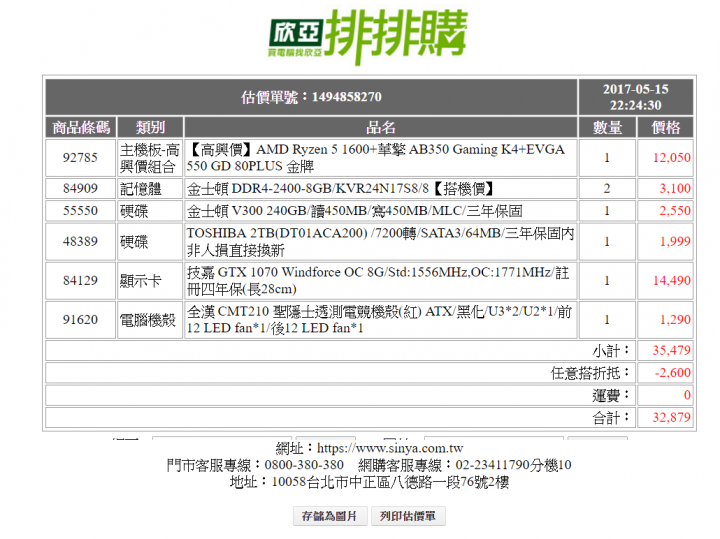
Task: Click the 網購客服專線 02-23411790 text
Action: [x=465, y=465]
